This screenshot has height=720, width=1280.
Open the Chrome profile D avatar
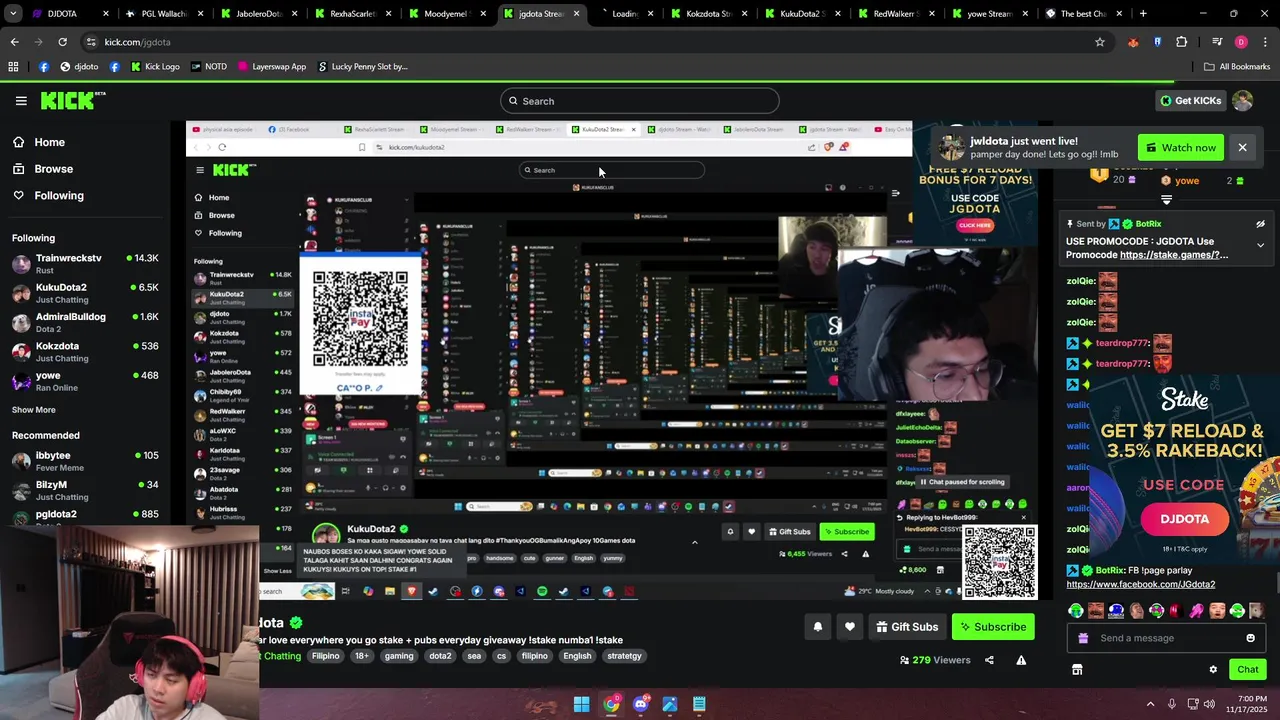click(x=1241, y=42)
